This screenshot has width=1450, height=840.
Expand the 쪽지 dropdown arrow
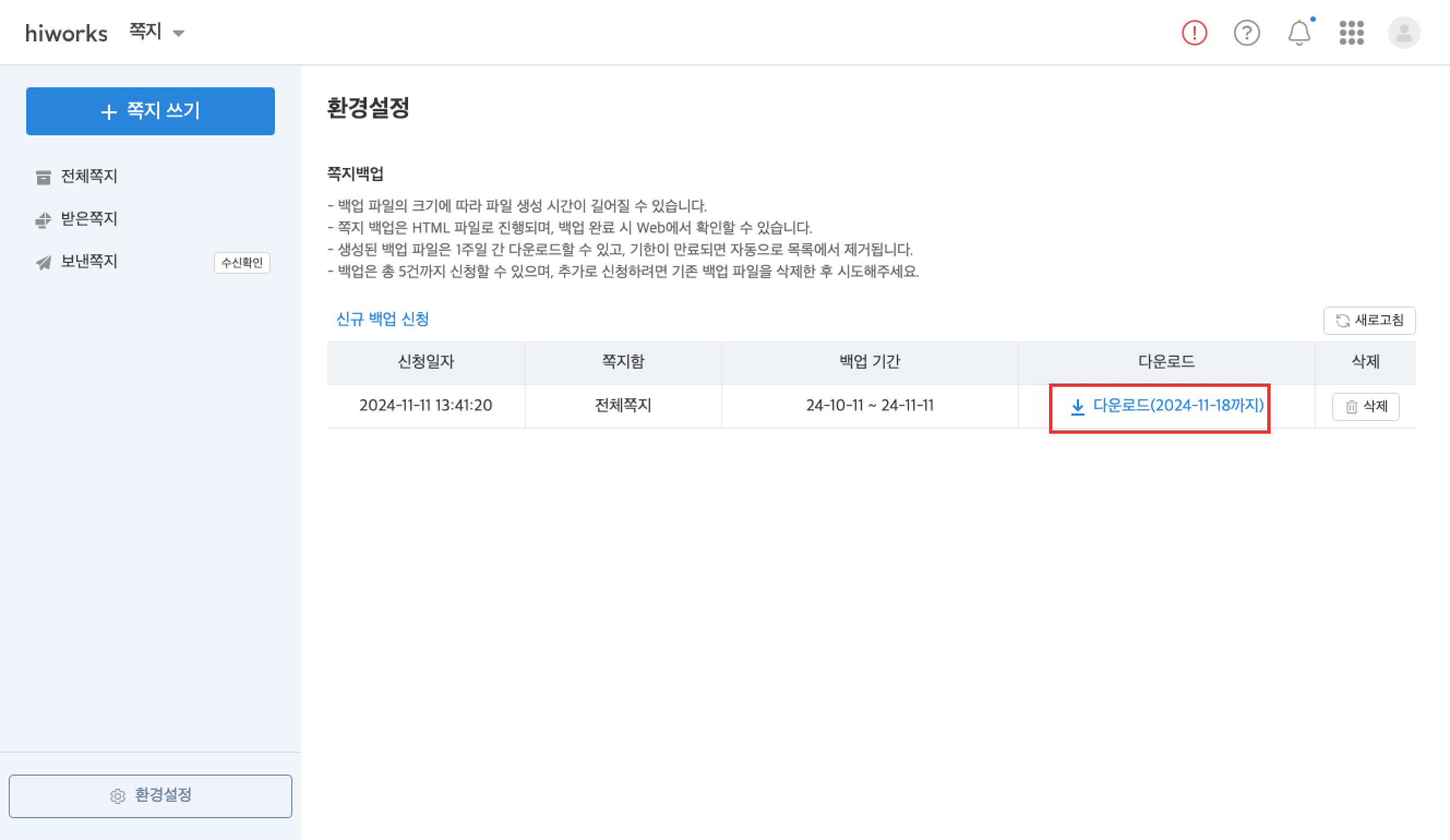pyautogui.click(x=178, y=33)
